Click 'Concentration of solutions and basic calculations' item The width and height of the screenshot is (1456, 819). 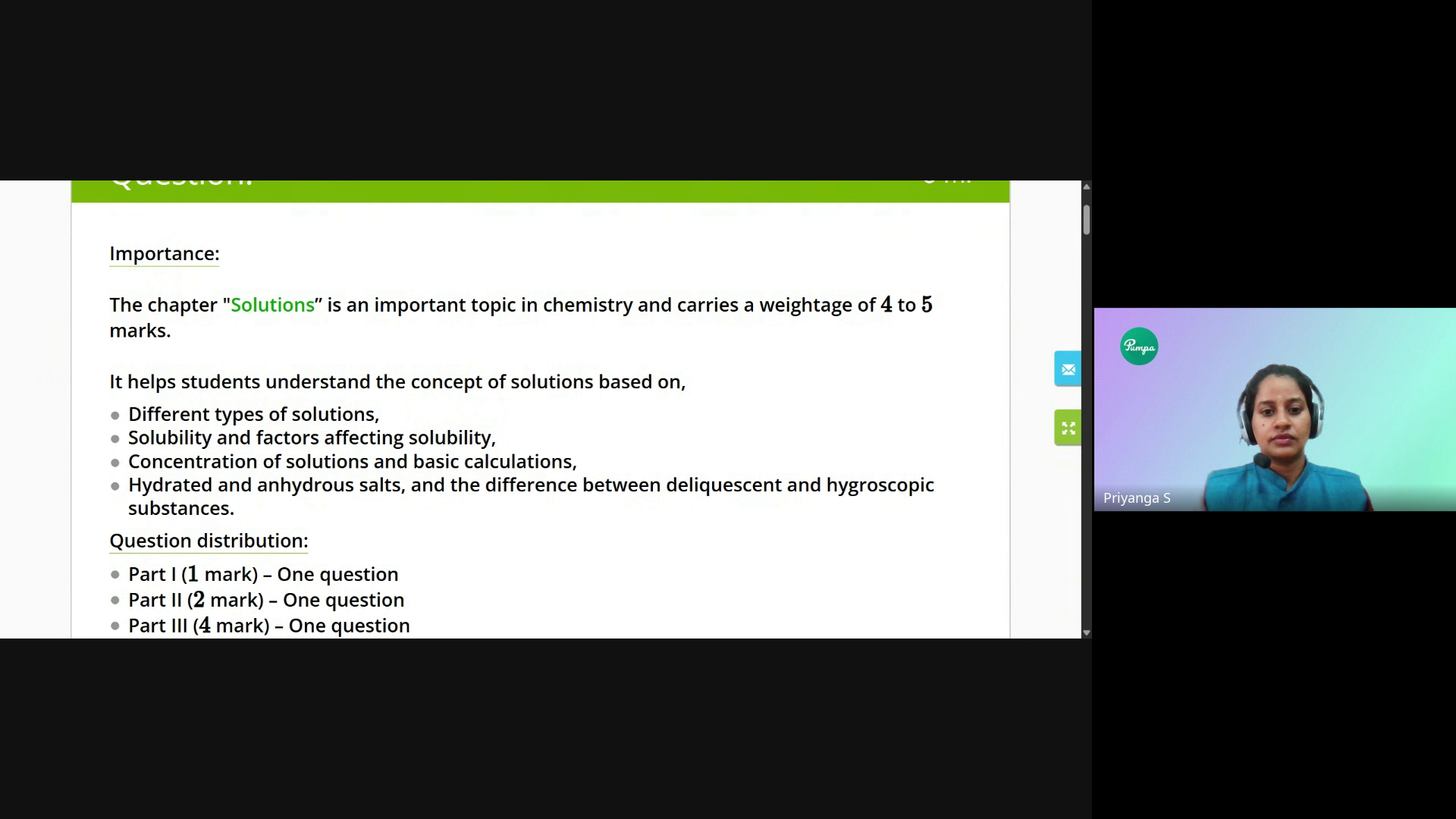[352, 462]
